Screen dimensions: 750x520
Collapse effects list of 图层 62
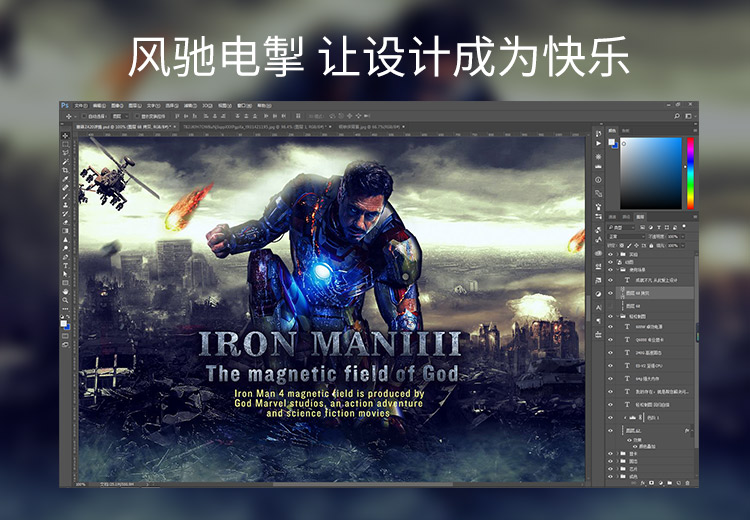(692, 431)
